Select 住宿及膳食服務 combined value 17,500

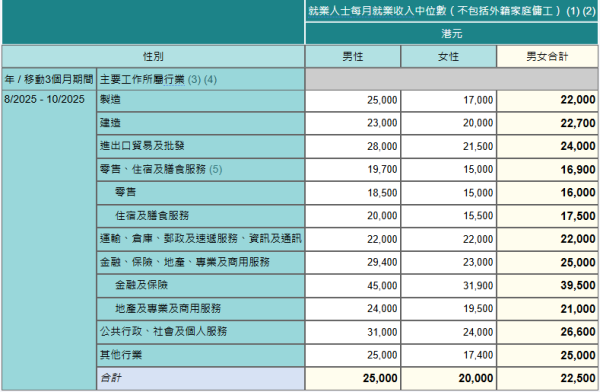[x=547, y=216]
